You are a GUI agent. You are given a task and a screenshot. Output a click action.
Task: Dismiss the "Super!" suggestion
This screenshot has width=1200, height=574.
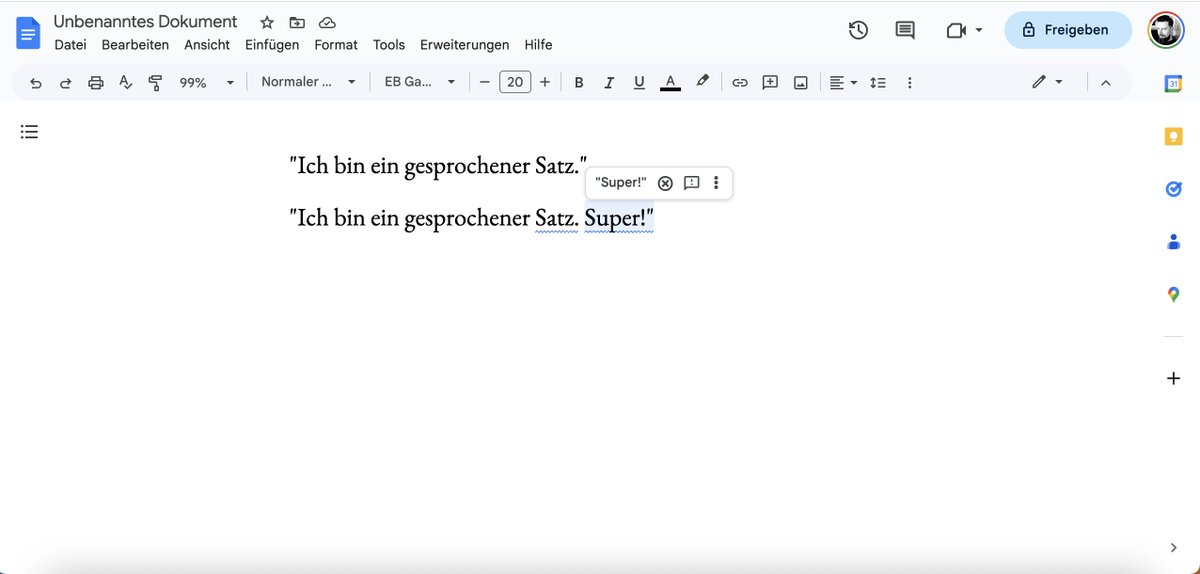tap(665, 183)
